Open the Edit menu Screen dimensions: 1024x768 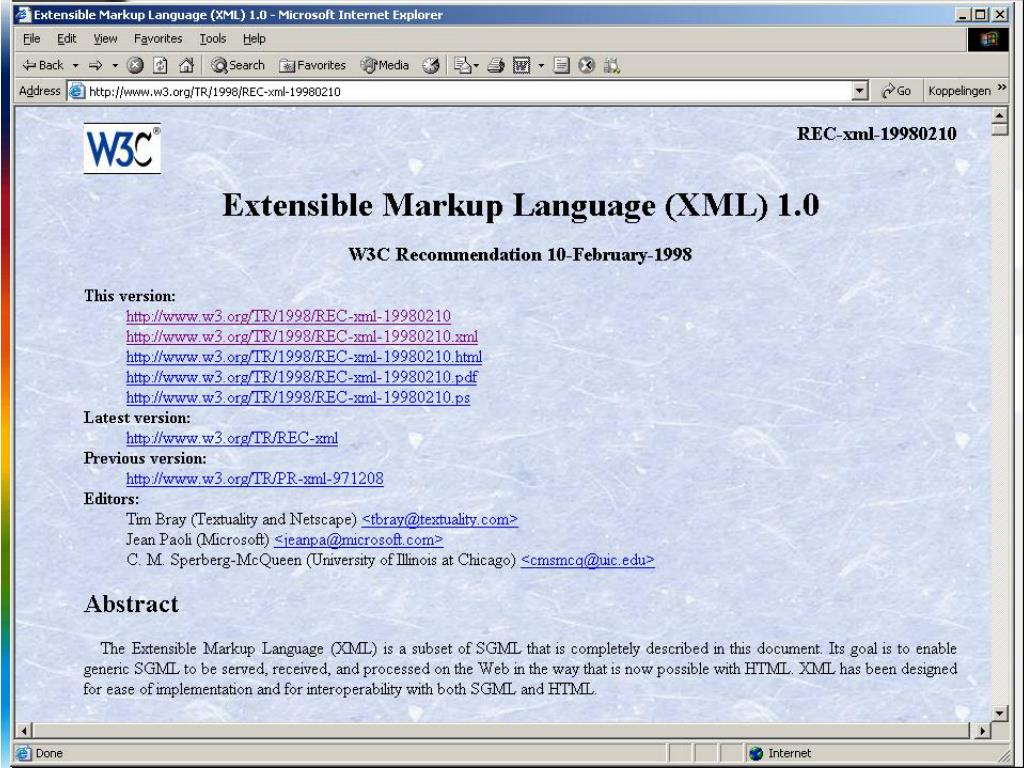tap(67, 39)
